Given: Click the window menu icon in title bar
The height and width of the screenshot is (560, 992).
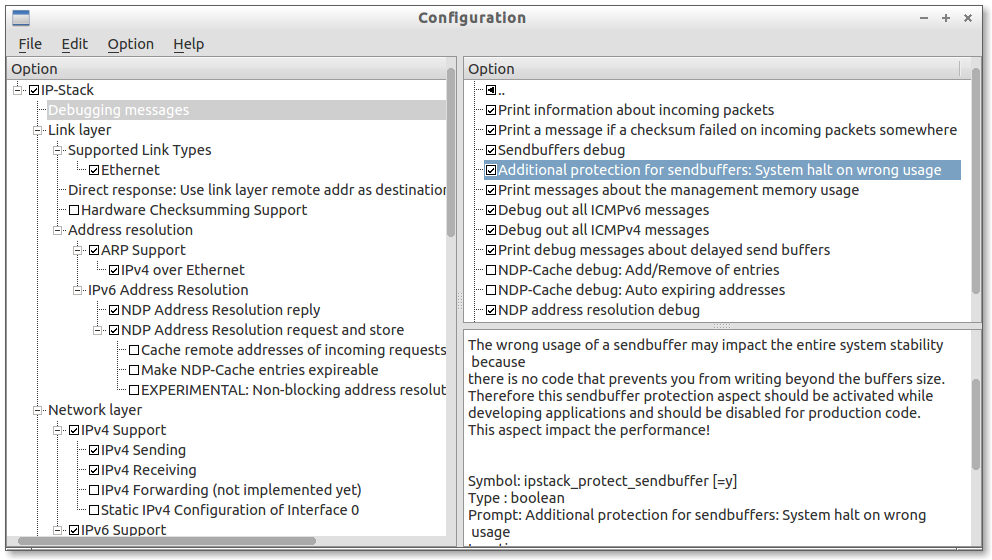Looking at the screenshot, I should tap(21, 18).
